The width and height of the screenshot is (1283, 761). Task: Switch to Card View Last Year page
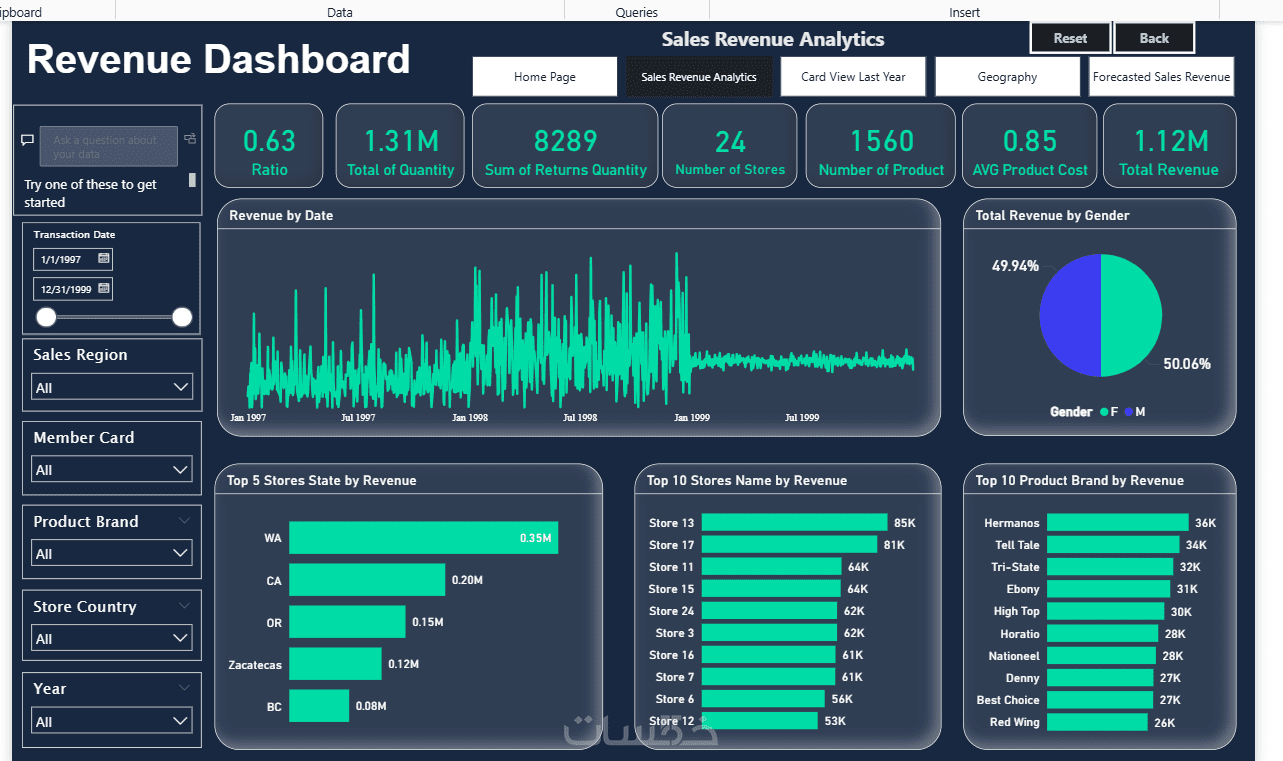click(853, 77)
